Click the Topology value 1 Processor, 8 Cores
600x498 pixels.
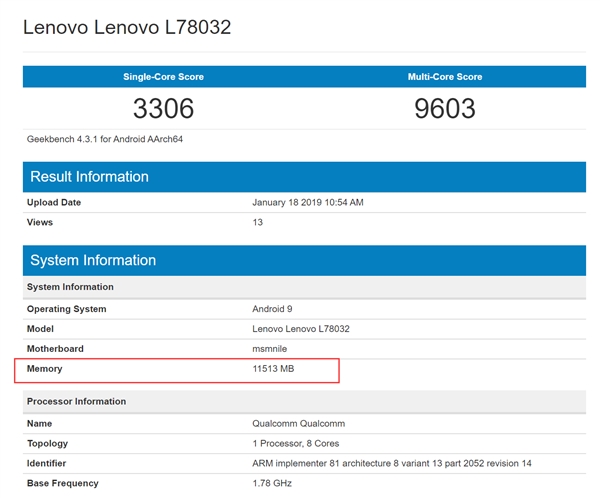click(295, 443)
